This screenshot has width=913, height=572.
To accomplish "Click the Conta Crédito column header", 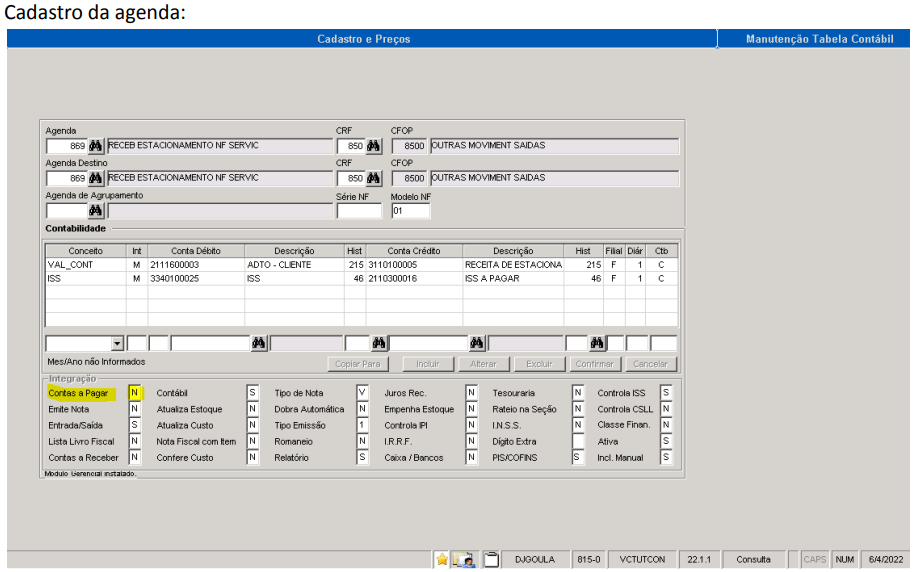I will click(414, 251).
